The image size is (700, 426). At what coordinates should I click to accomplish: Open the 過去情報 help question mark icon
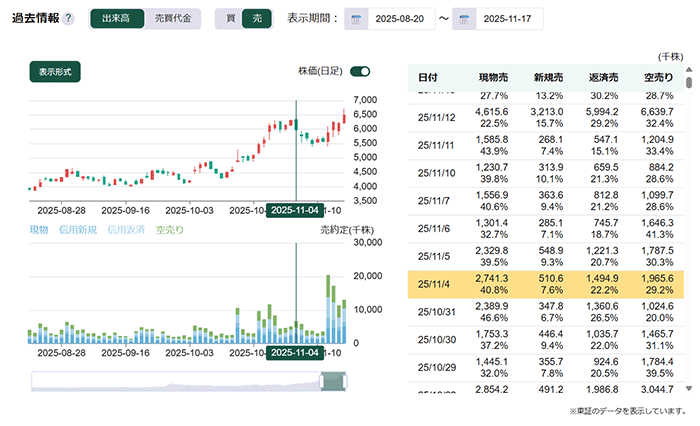pos(68,19)
